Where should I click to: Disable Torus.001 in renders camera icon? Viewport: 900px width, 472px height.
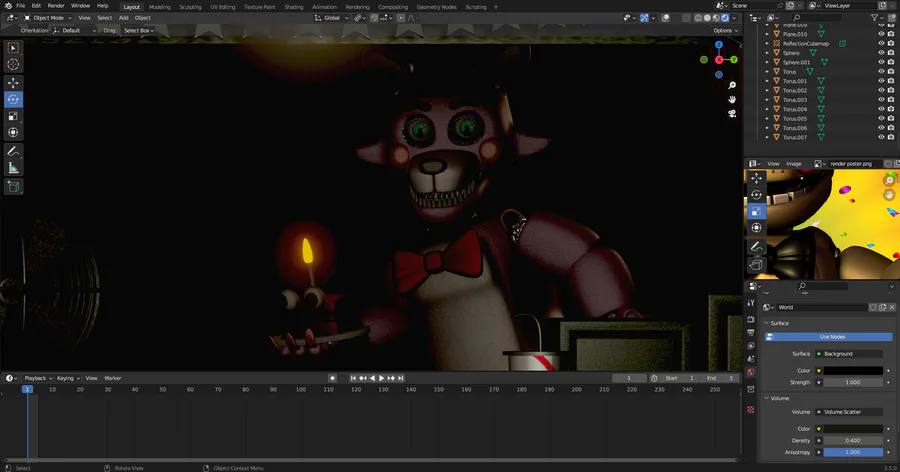click(x=891, y=81)
